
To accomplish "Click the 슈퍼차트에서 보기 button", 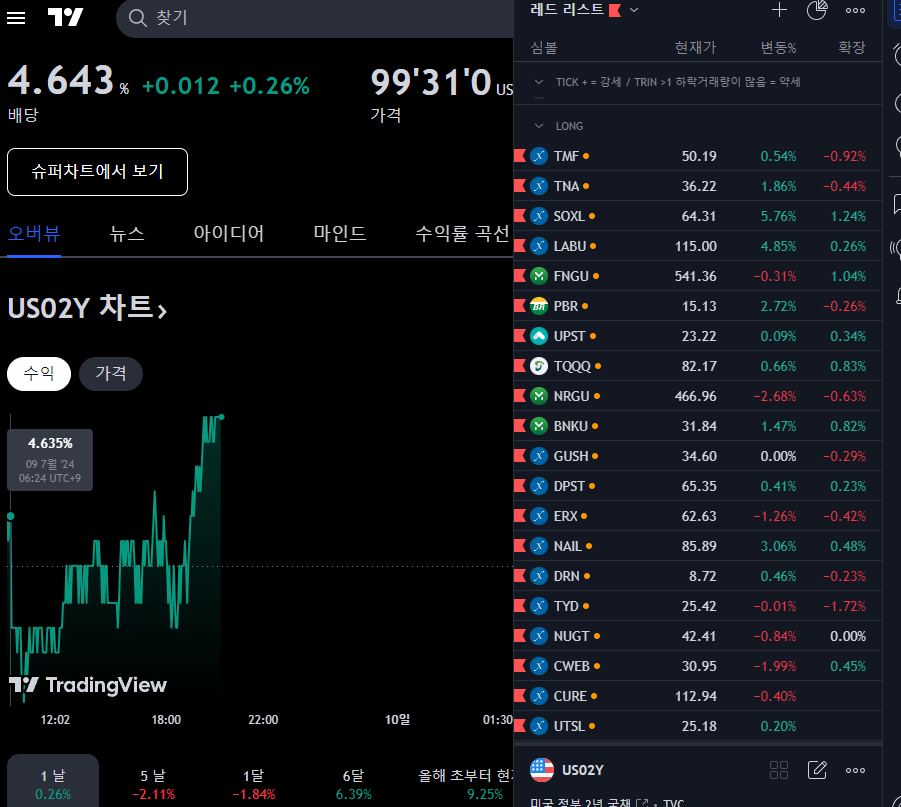I will point(97,172).
